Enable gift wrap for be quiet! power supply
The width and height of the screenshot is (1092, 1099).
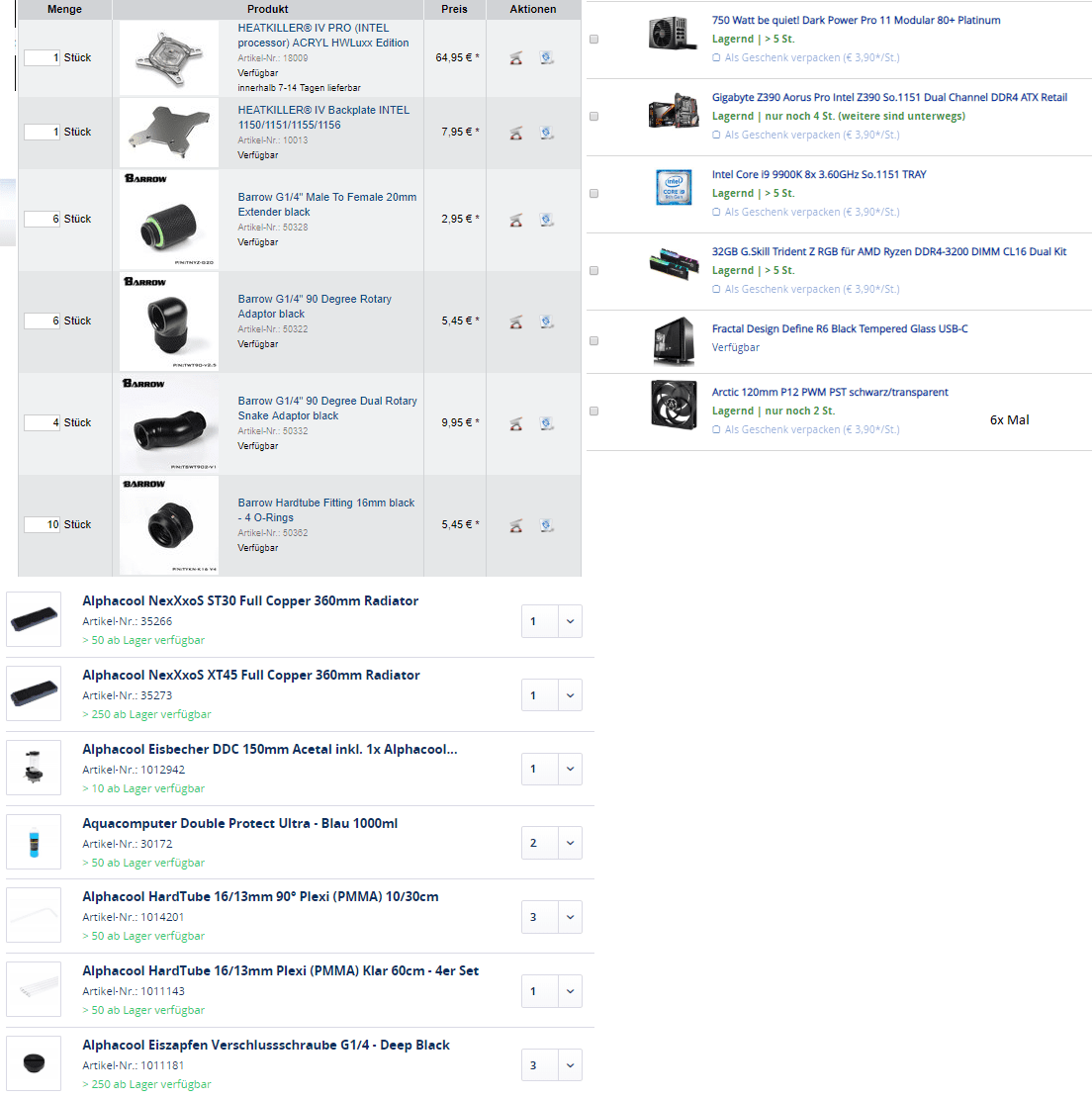(x=716, y=57)
